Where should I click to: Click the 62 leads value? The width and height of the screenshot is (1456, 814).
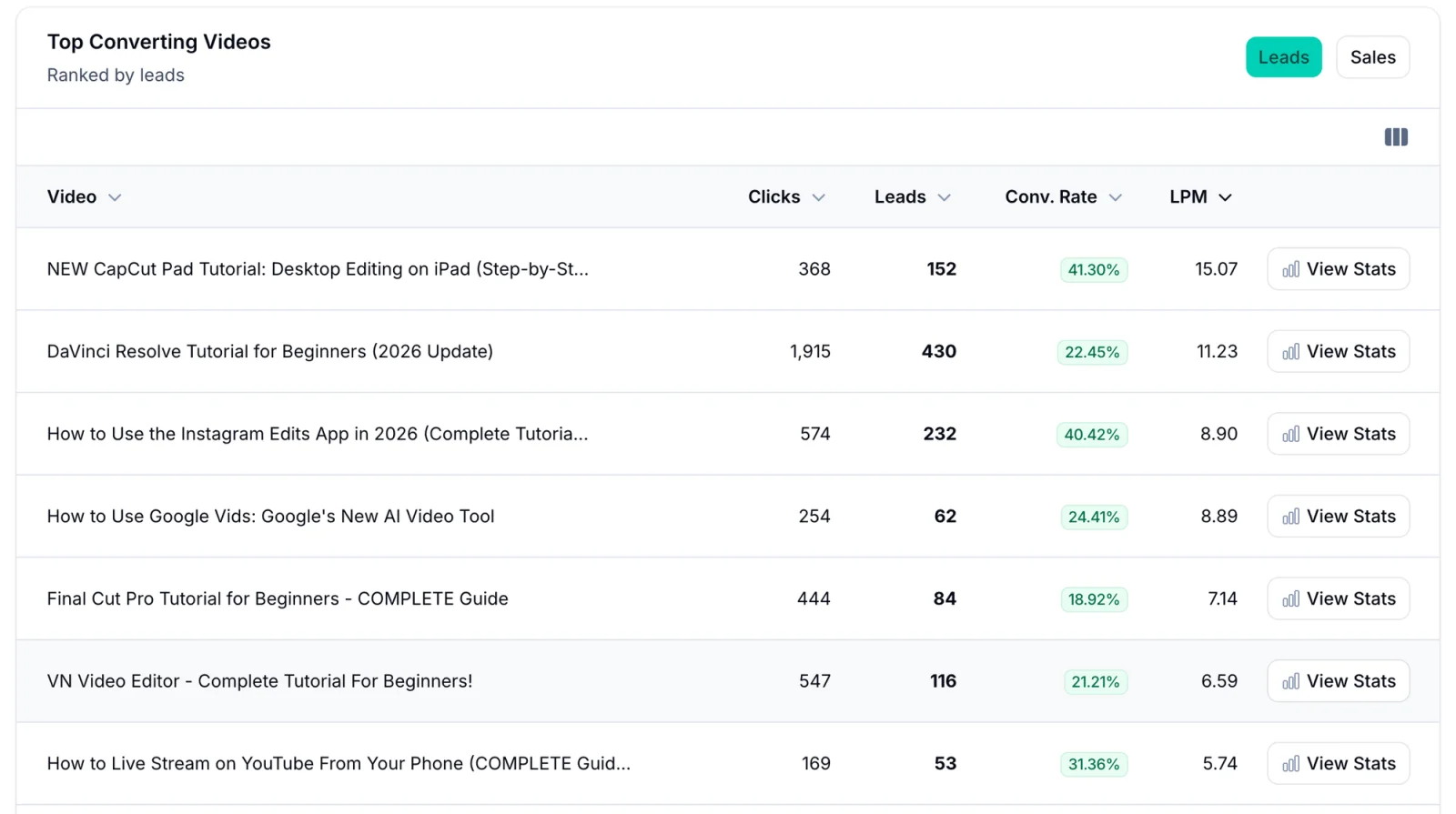(945, 516)
